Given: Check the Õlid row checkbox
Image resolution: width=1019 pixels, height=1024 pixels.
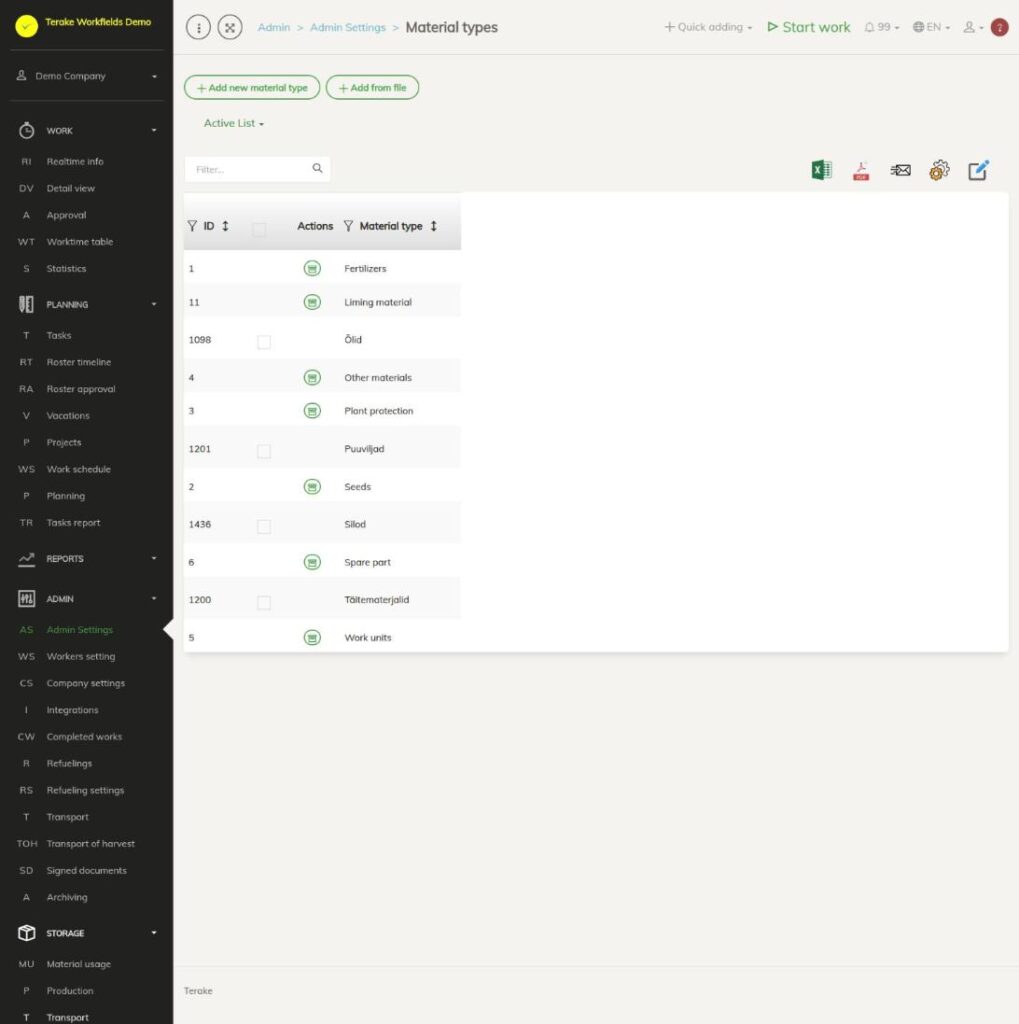Looking at the screenshot, I should pos(264,342).
